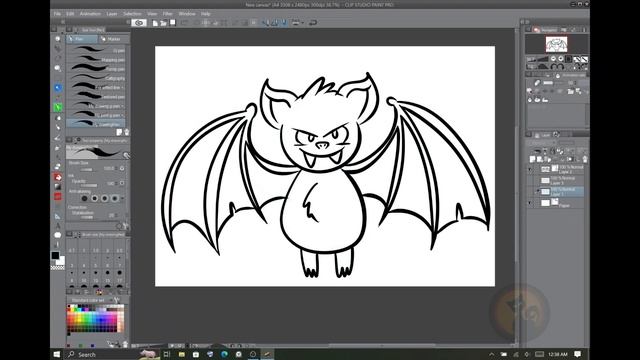
Task: Open CLIP STUDIO launcher icon in command bar
Action: coord(139,23)
